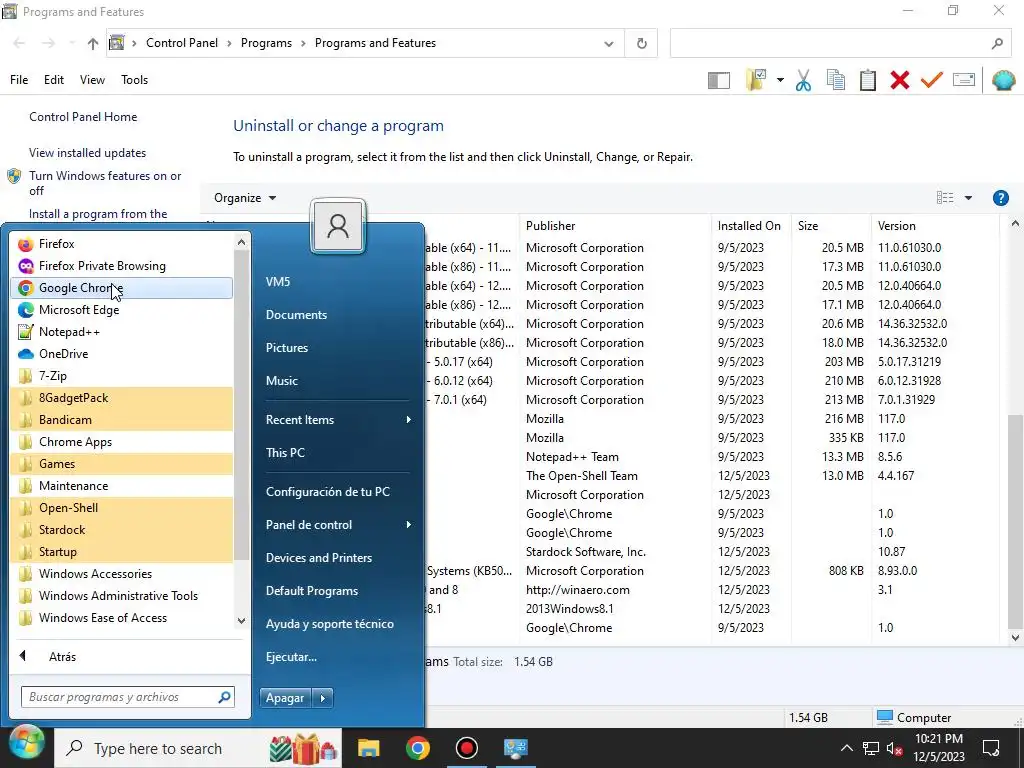Click the folder options icon in toolbar
Viewport: 1024px width, 768px height.
(x=756, y=80)
